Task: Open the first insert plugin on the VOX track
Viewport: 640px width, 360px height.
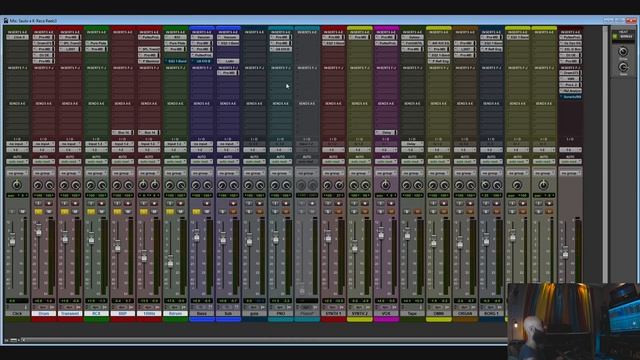Action: 386,37
